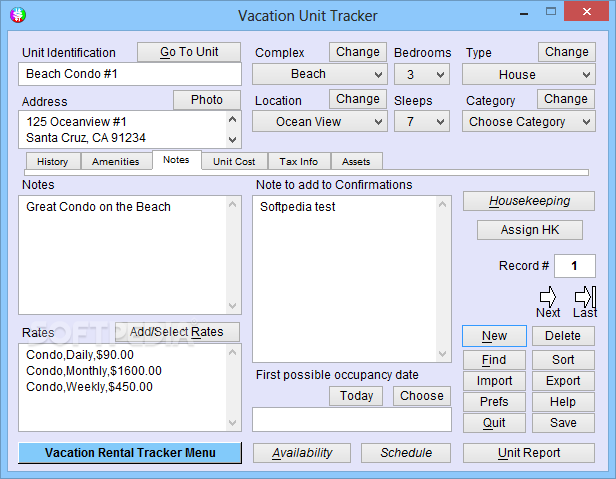This screenshot has width=616, height=479.
Task: Click the Unit Identification text field
Action: 130,74
